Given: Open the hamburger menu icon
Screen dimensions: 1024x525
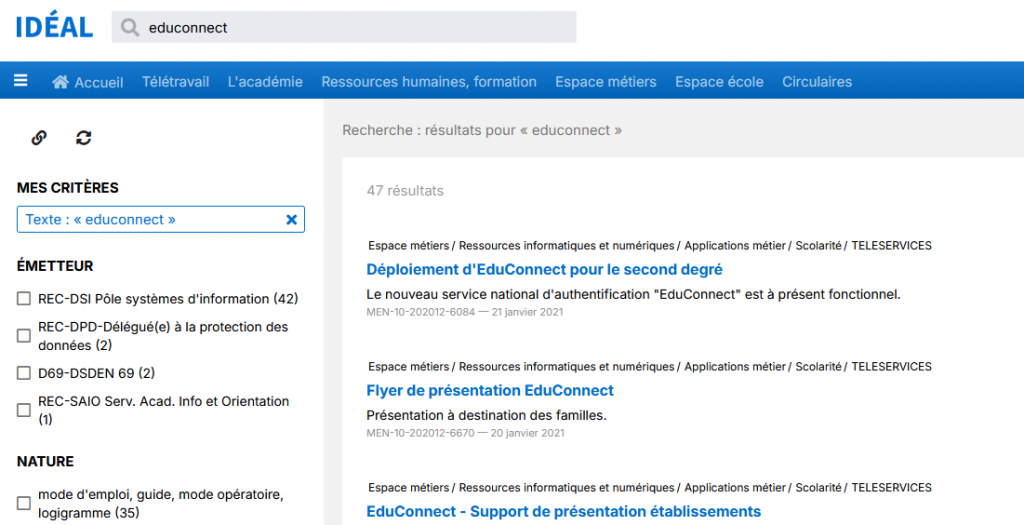Looking at the screenshot, I should (x=20, y=81).
